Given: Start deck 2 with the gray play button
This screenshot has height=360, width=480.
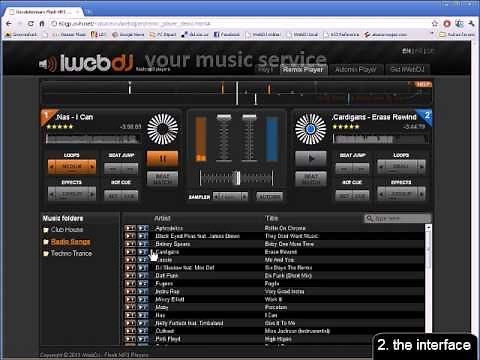Looking at the screenshot, I should 311,159.
